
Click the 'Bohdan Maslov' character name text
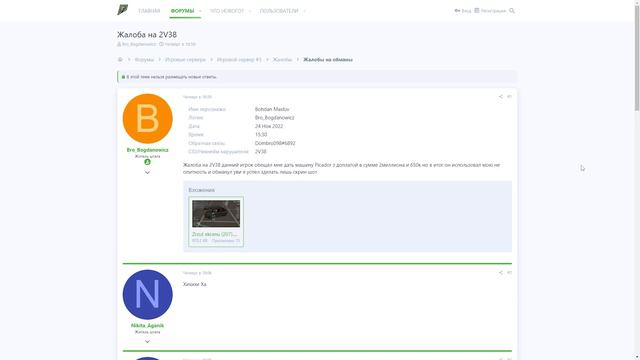coord(272,109)
